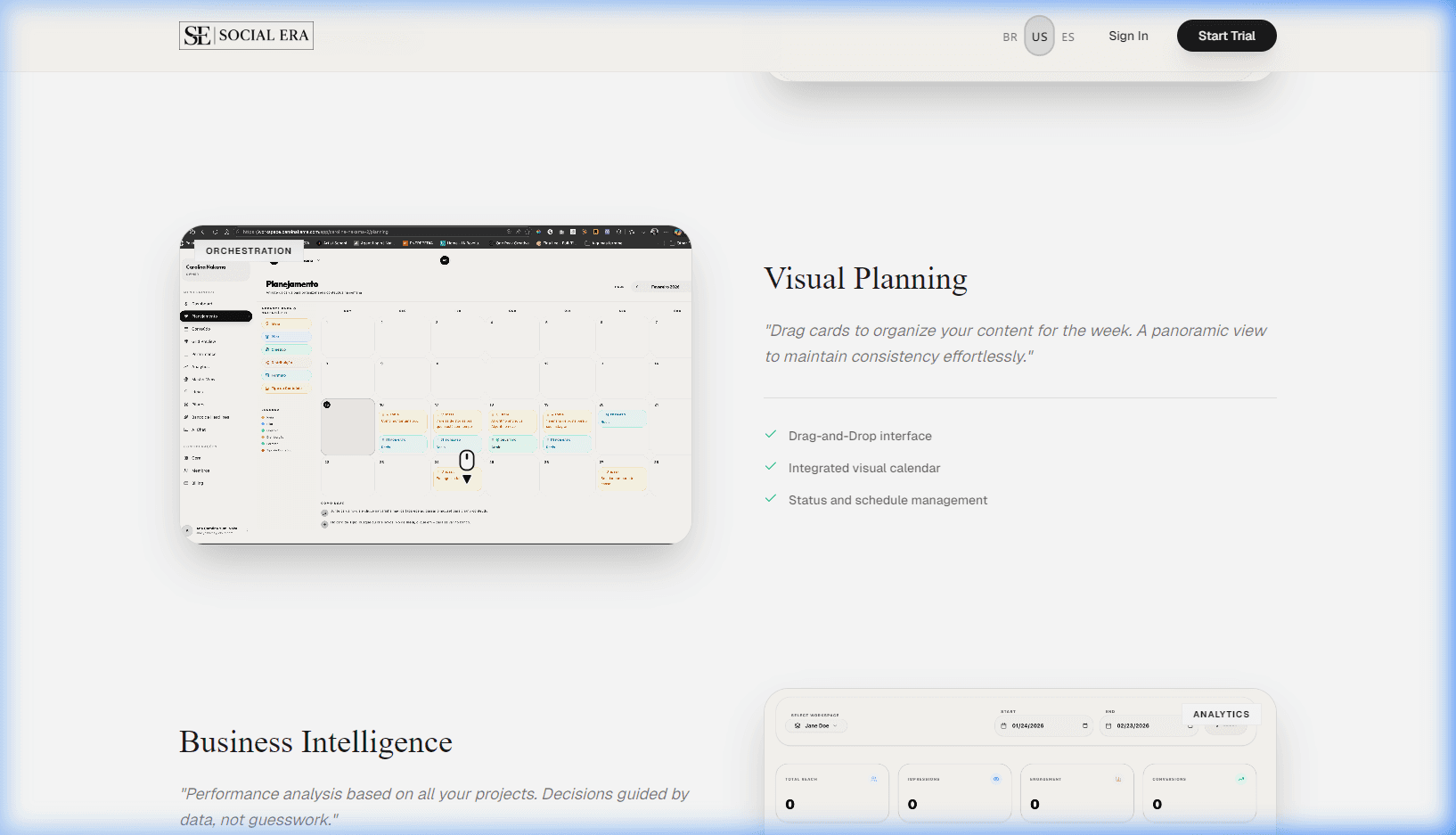Select the US language option

1039,37
